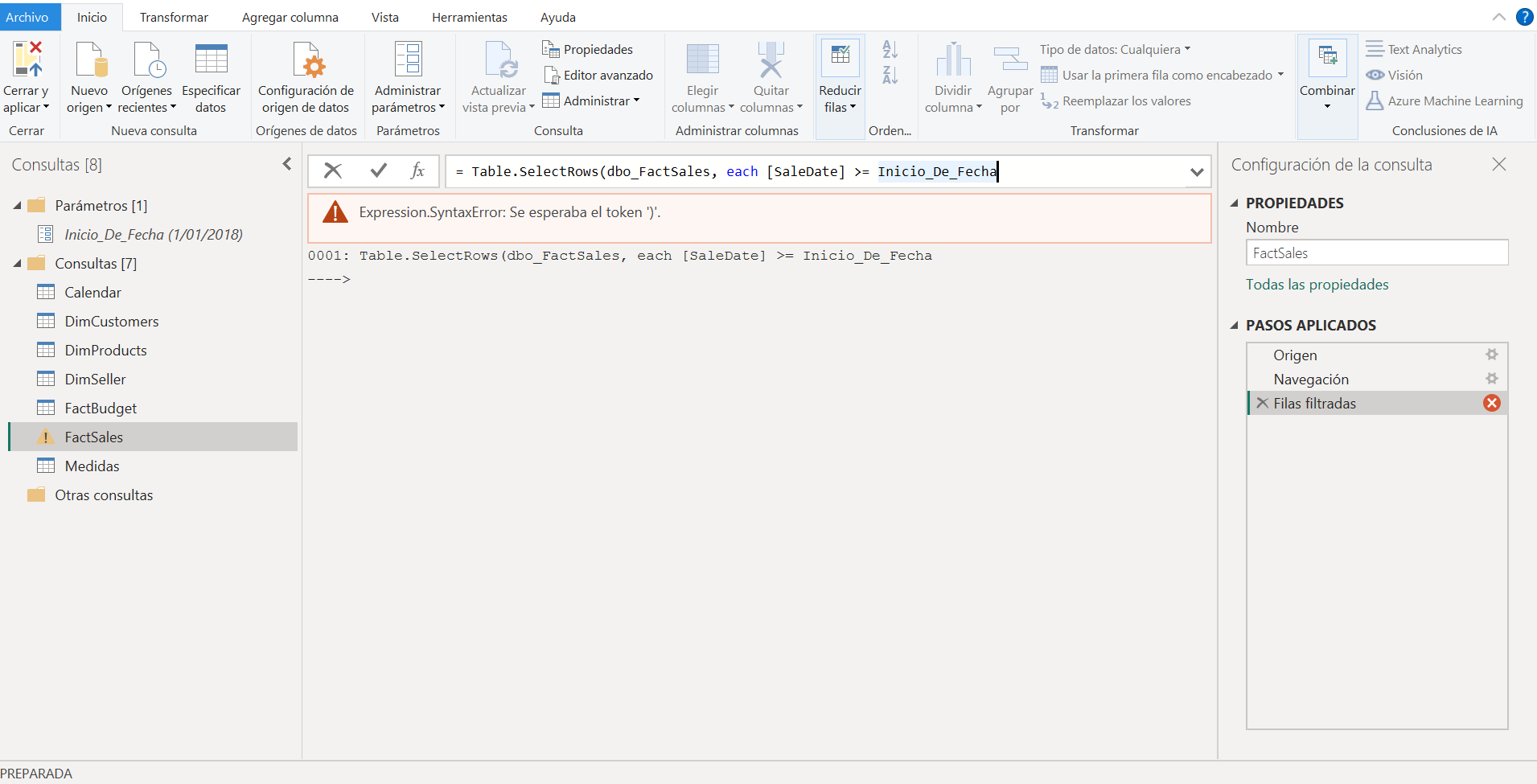Click the Nombre field FactSales
This screenshot has height=784, width=1537.
[1377, 252]
